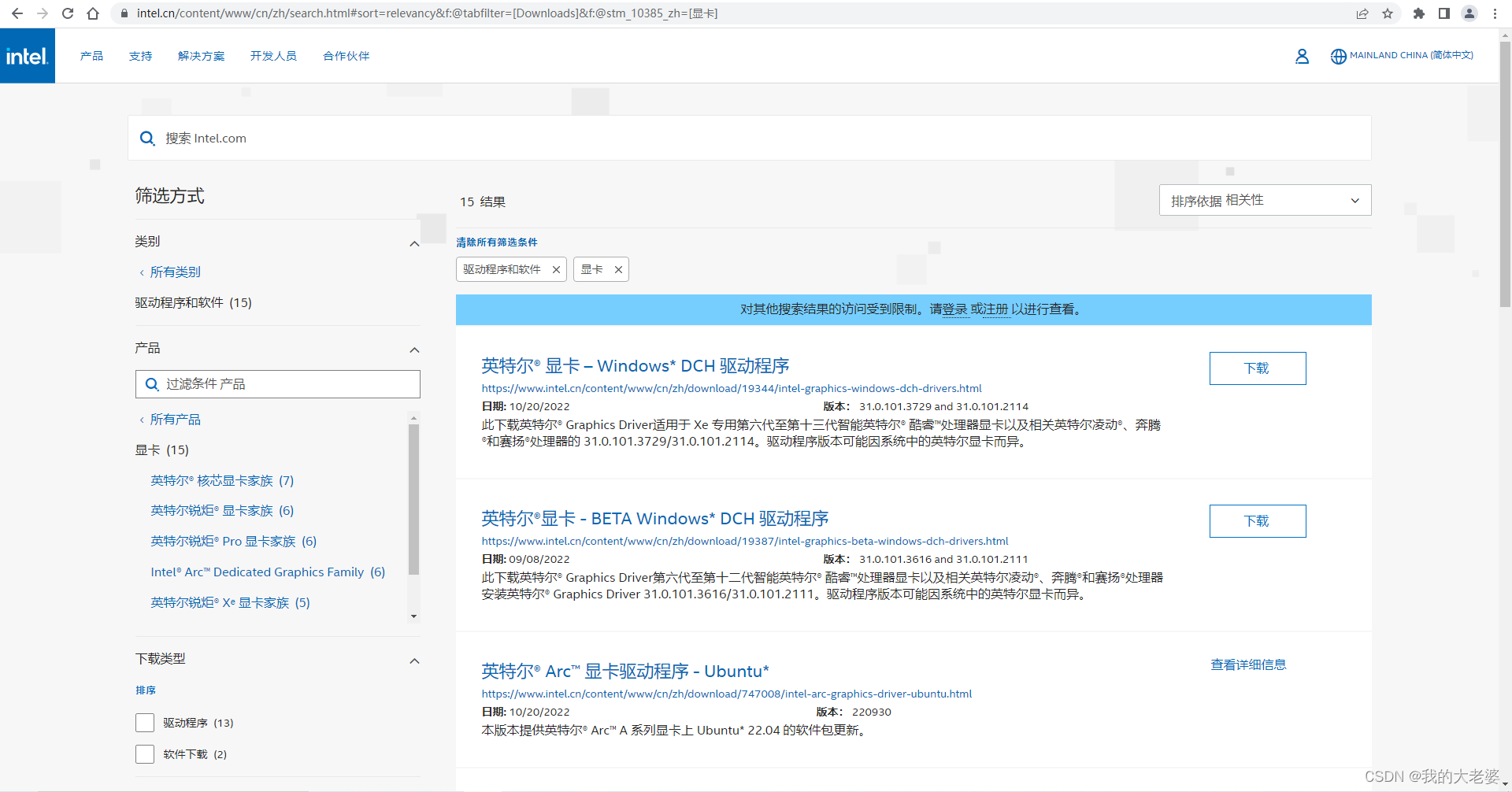Screen dimensions: 1512x792
Task: Open the browser extensions puzzle icon
Action: click(x=1419, y=13)
